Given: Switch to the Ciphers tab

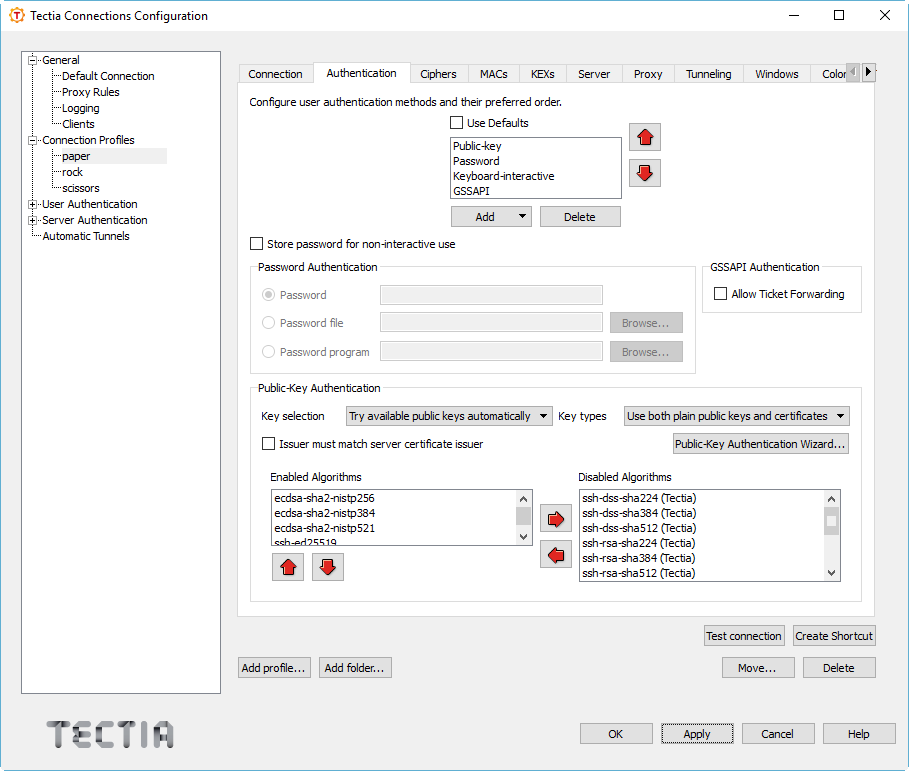Looking at the screenshot, I should click(x=438, y=73).
